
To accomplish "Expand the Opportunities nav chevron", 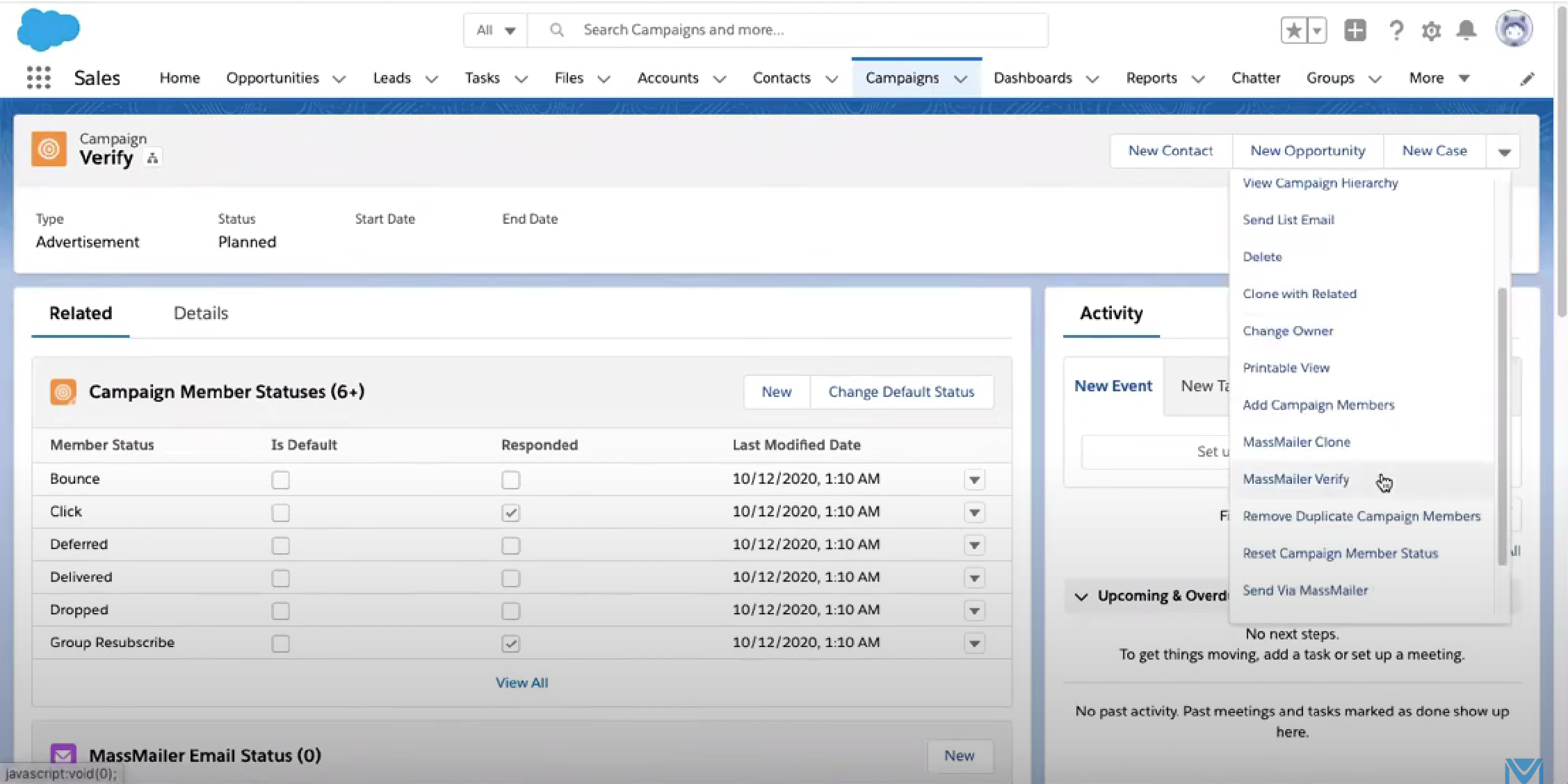I will point(339,79).
